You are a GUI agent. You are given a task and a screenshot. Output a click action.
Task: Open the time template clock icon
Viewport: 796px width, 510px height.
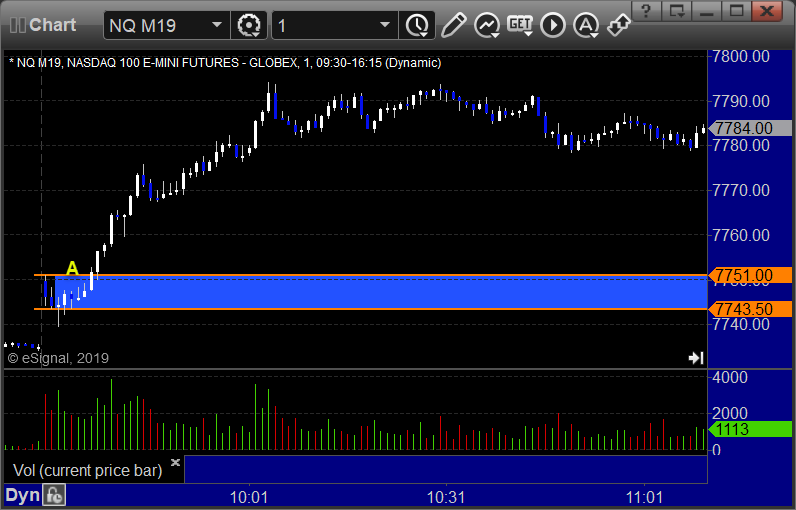click(417, 25)
